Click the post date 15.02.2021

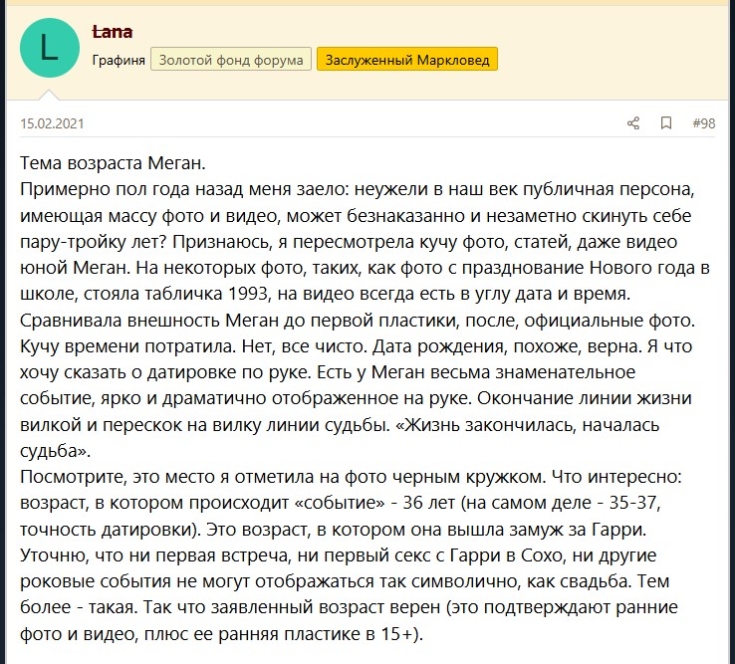click(49, 123)
